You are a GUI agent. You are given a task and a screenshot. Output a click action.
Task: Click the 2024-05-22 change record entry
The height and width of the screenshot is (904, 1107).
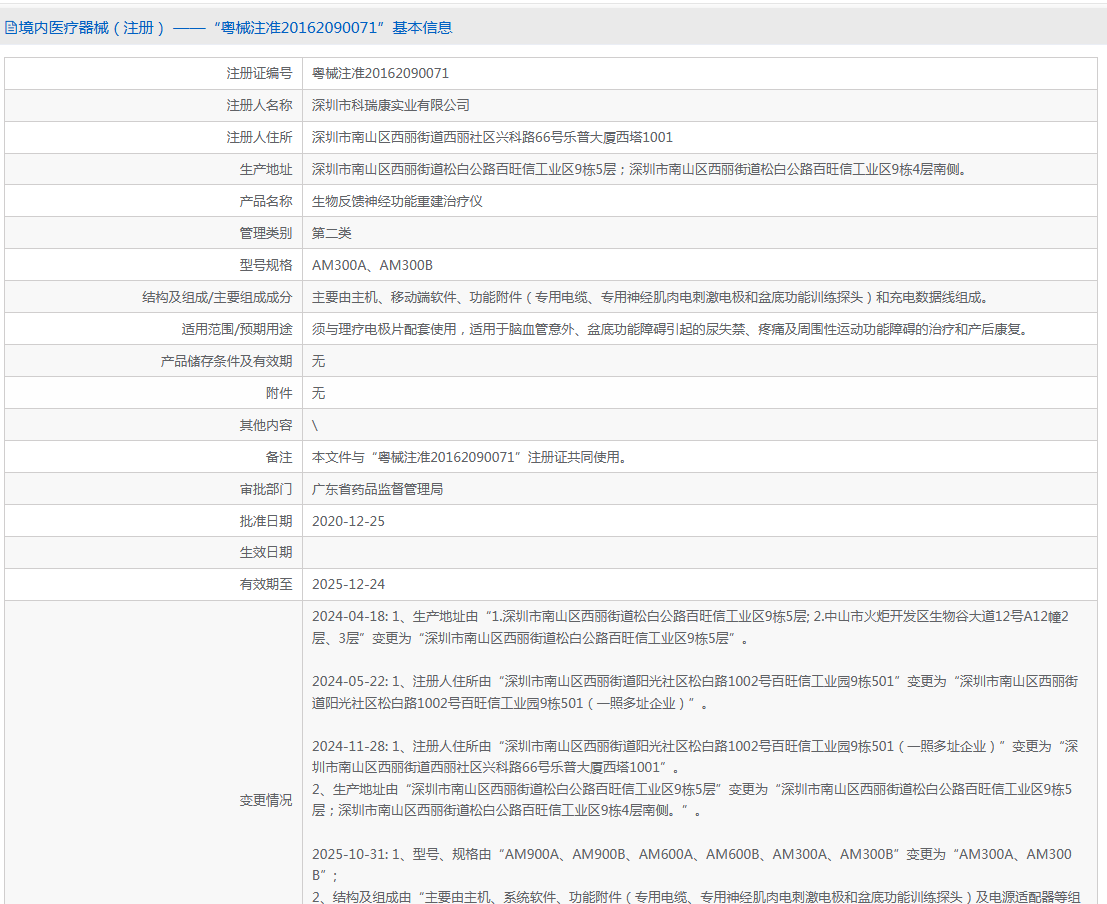click(x=695, y=692)
